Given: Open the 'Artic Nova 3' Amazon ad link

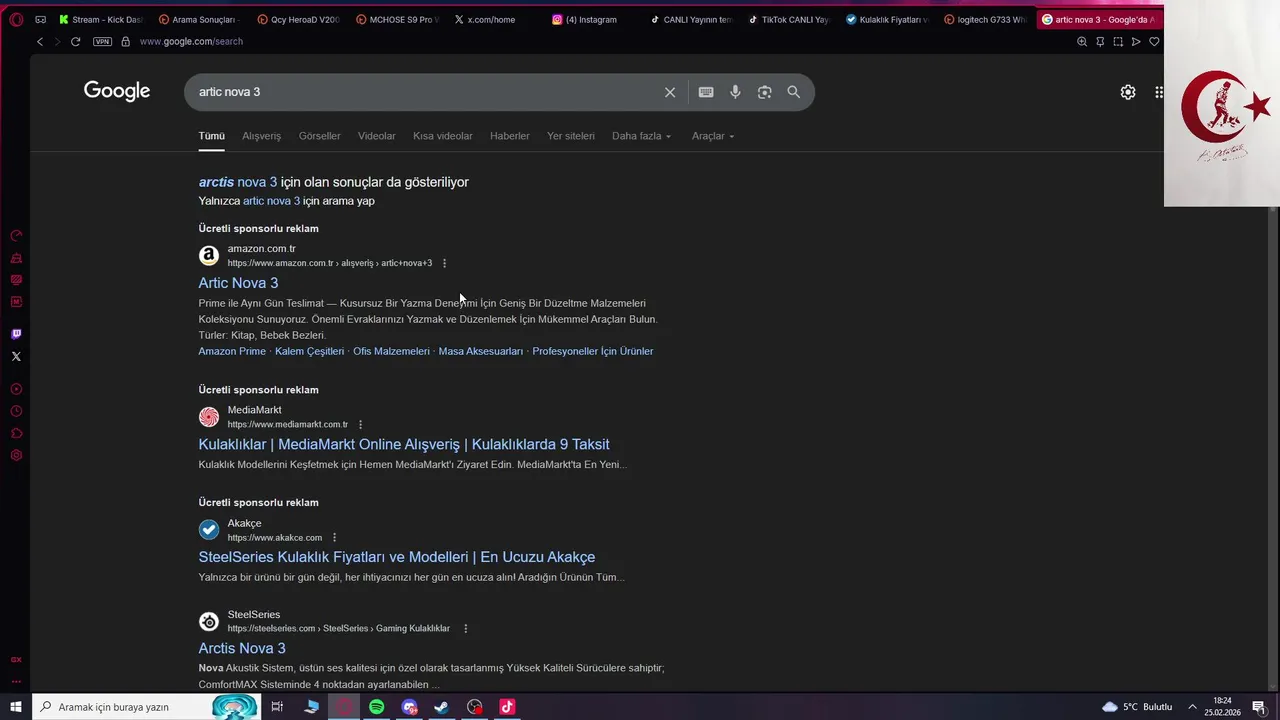Looking at the screenshot, I should coord(238,283).
